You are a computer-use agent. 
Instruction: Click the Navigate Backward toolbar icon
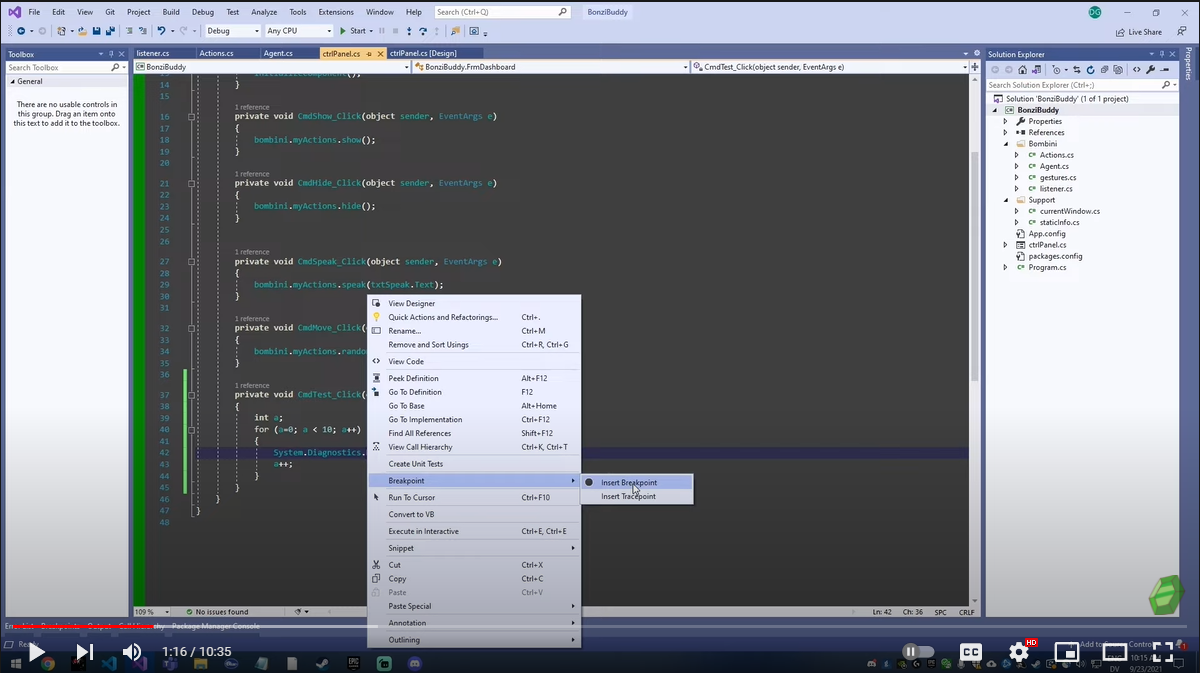pos(21,31)
